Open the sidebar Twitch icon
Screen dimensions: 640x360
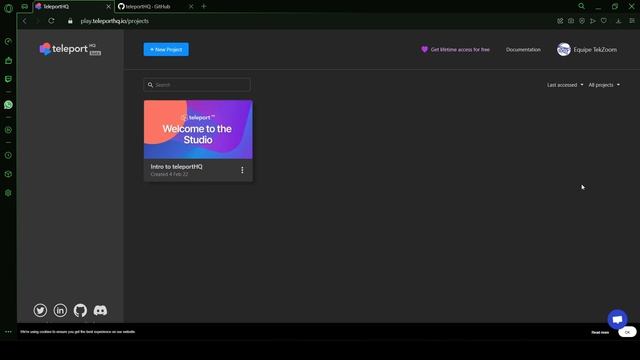click(x=8, y=79)
